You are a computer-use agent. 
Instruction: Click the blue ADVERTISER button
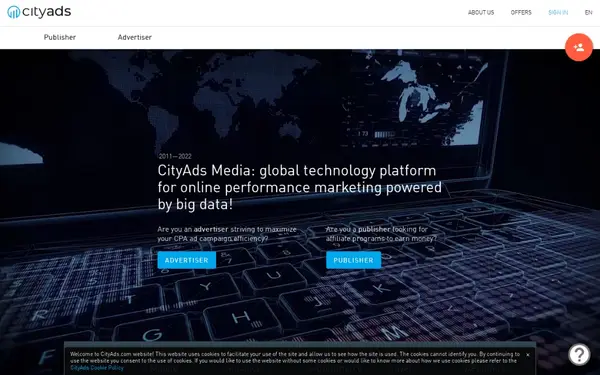[x=187, y=260]
